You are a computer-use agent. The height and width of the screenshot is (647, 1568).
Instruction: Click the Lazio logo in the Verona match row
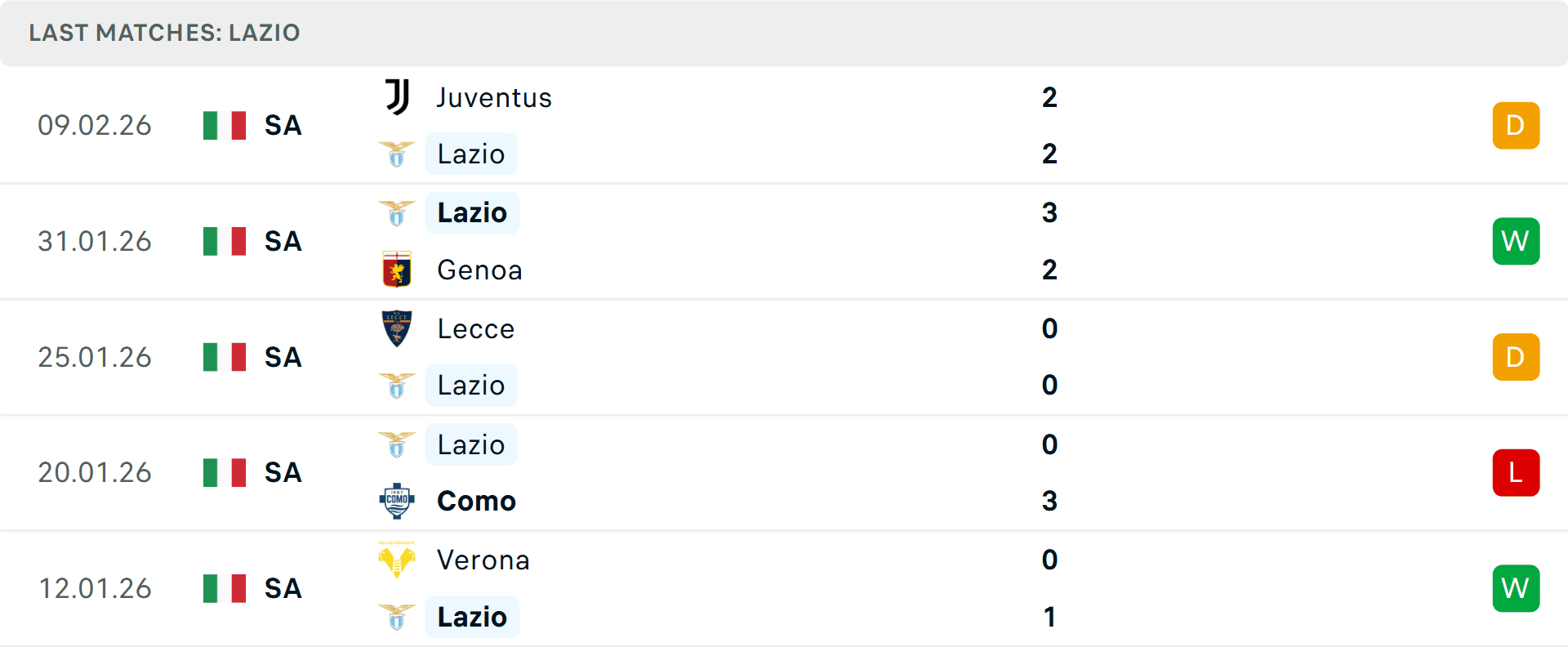pyautogui.click(x=397, y=617)
